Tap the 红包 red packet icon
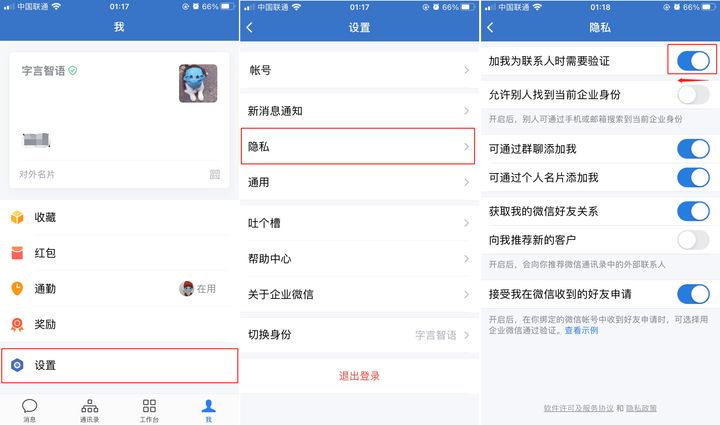Viewport: 720px width, 425px height. click(x=17, y=253)
